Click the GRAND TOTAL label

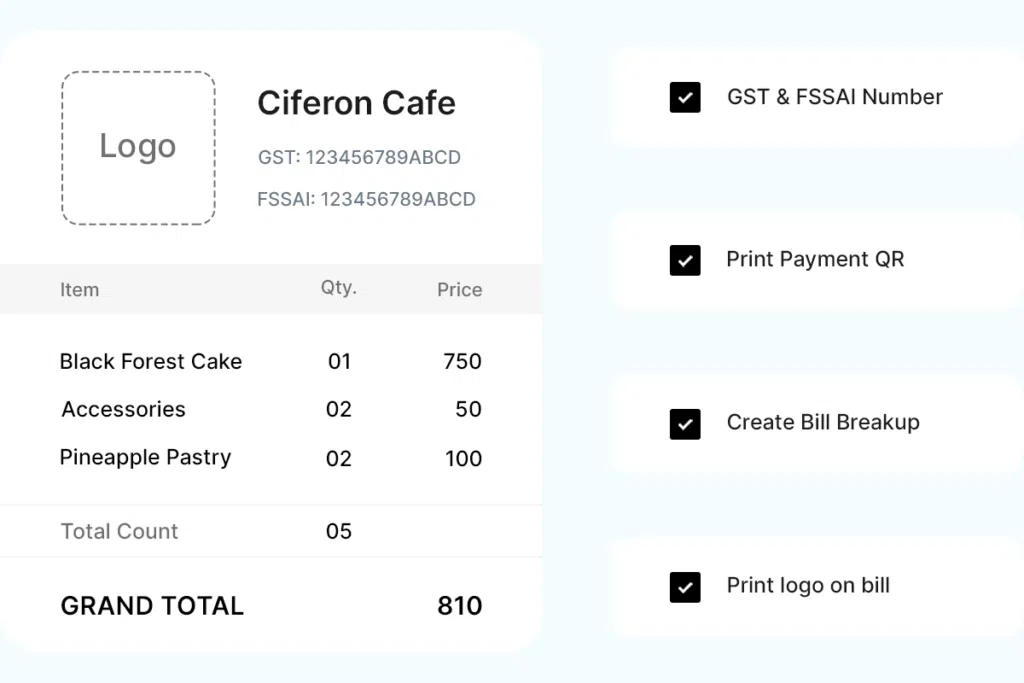tap(152, 606)
